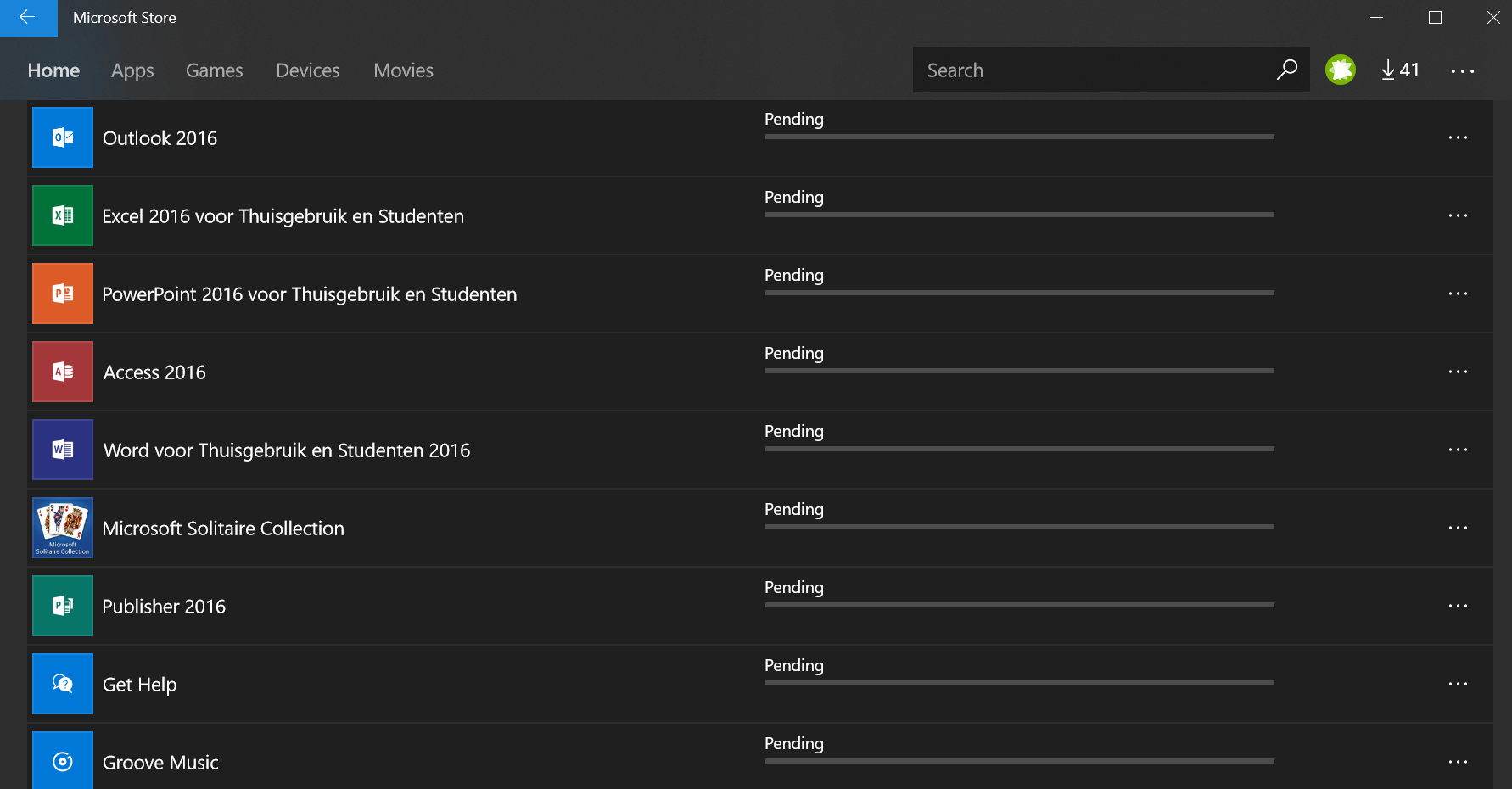The height and width of the screenshot is (789, 1512).
Task: Open options menu for Word 2016
Action: point(1458,450)
